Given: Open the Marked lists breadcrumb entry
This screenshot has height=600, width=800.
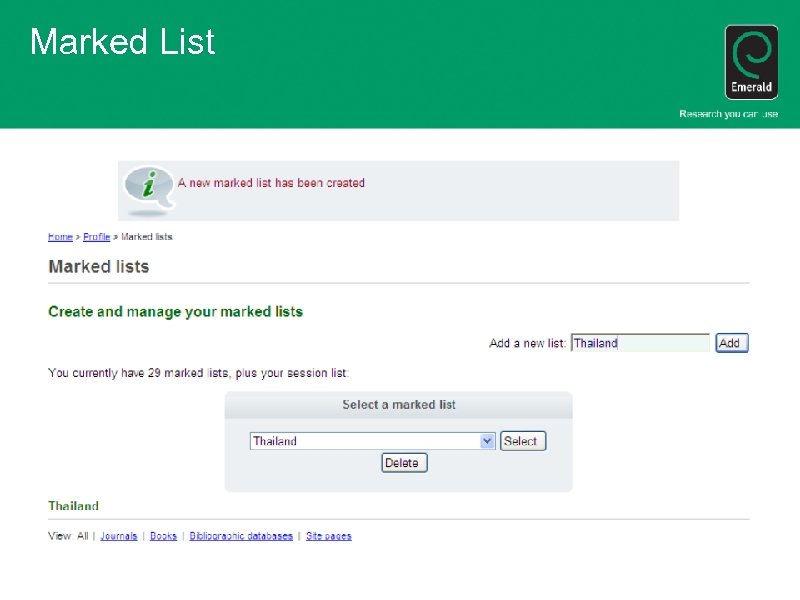Looking at the screenshot, I should pyautogui.click(x=146, y=236).
